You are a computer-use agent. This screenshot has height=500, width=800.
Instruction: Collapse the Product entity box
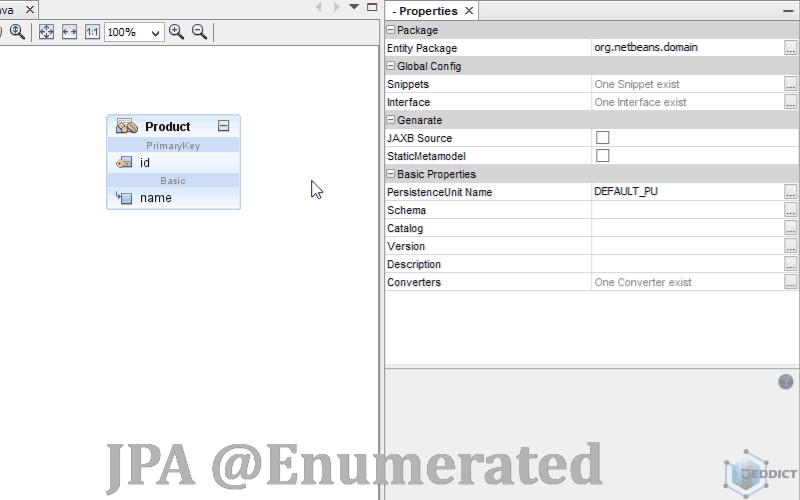pos(223,127)
